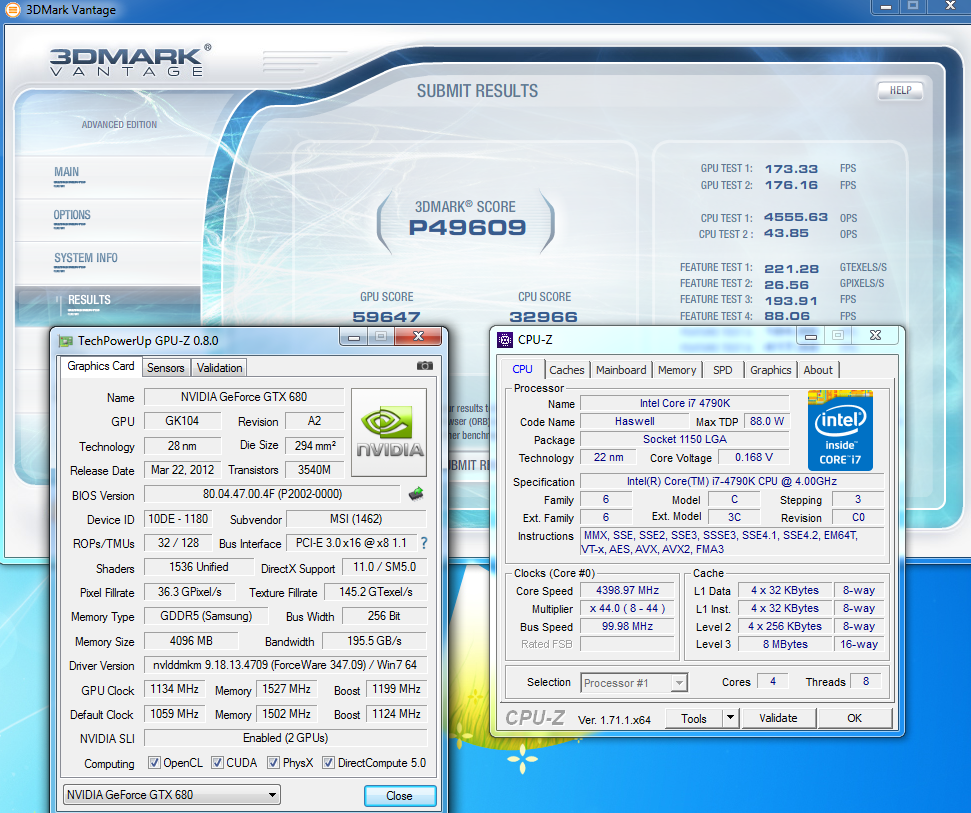Viewport: 971px width, 813px height.
Task: Click the CPU-Z title bar app icon
Action: pos(503,340)
